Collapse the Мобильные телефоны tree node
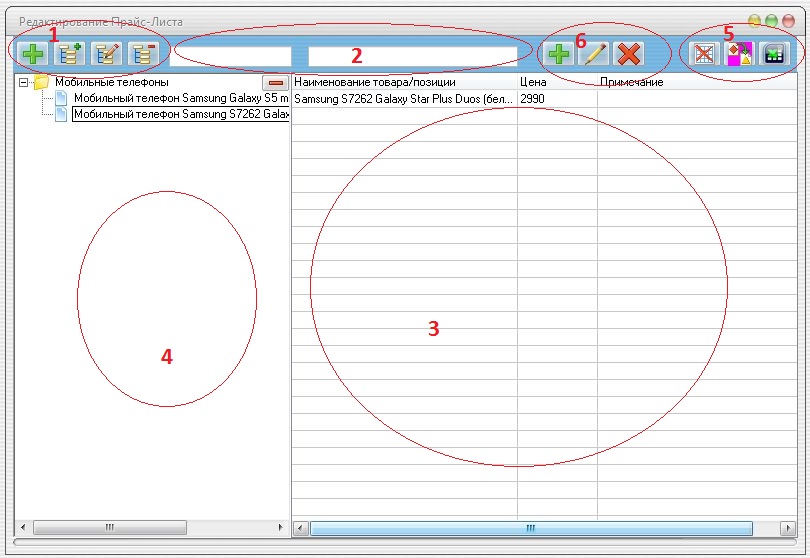810x558 pixels. click(x=23, y=82)
